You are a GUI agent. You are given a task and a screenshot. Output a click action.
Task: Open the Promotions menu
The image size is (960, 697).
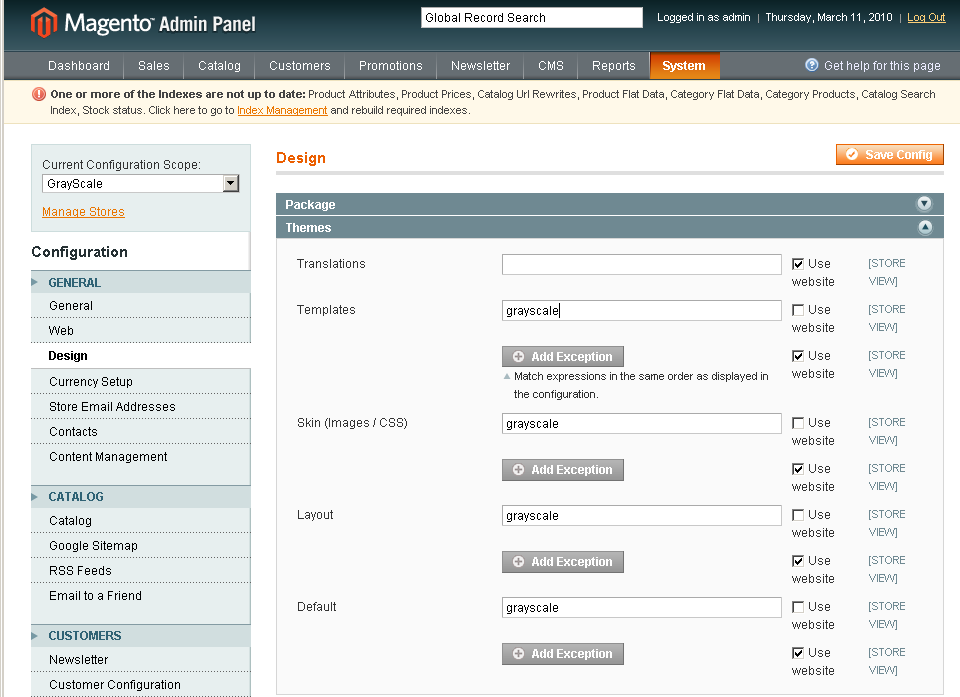tap(391, 66)
